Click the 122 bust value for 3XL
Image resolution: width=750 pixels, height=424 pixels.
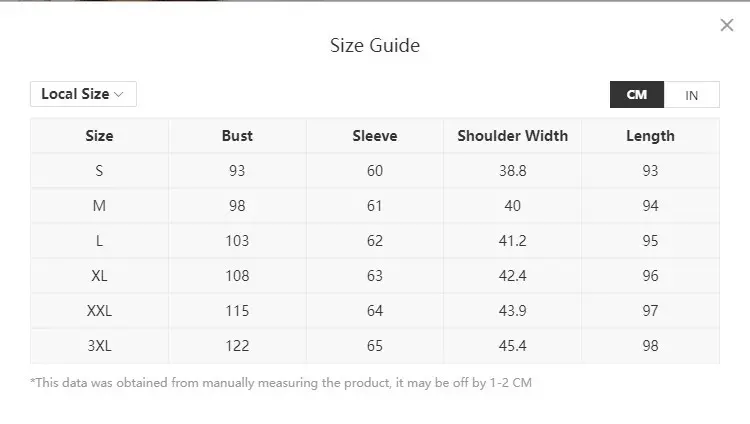coord(237,346)
